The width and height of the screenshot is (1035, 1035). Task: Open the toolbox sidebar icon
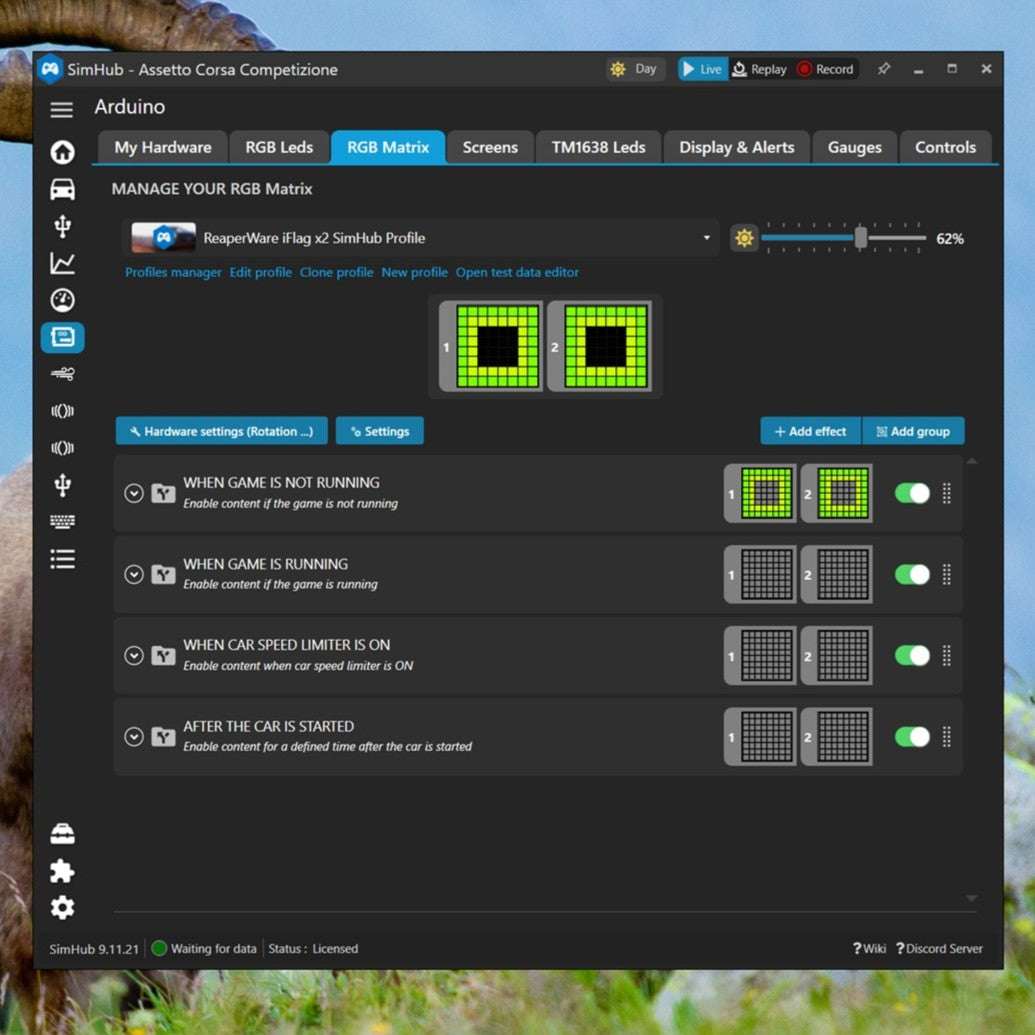click(x=63, y=834)
